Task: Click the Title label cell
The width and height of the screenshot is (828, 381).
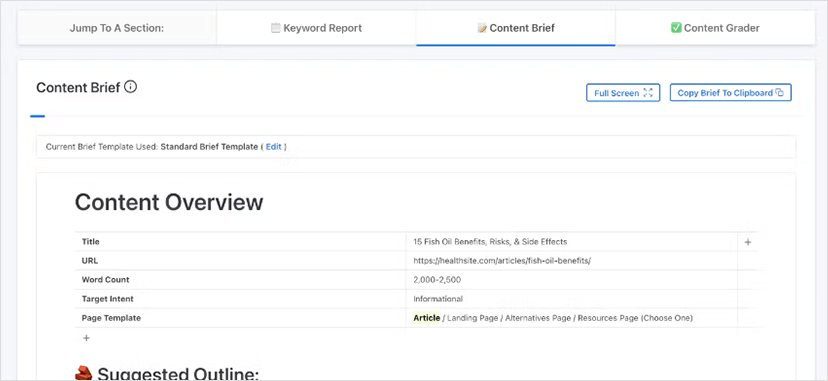Action: 240,242
